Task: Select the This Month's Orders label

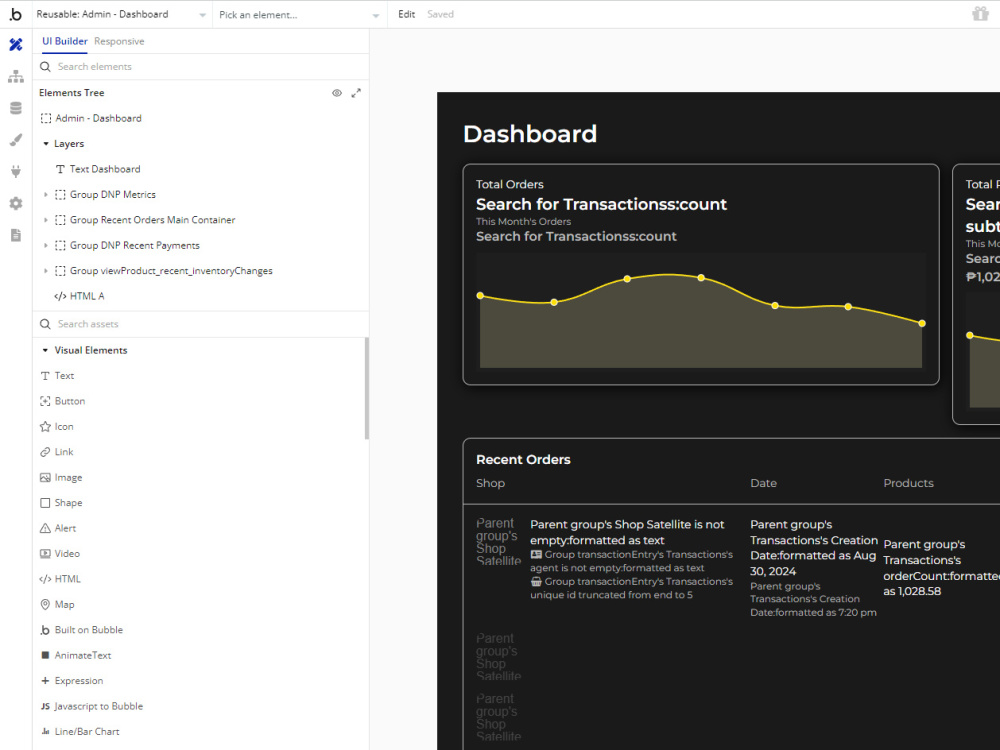Action: click(x=524, y=222)
